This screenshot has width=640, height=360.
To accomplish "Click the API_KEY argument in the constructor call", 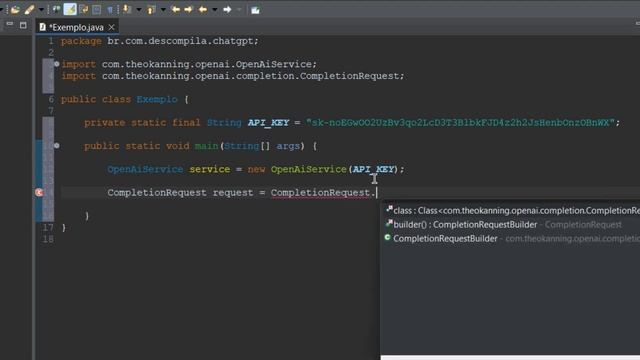I will click(x=373, y=169).
